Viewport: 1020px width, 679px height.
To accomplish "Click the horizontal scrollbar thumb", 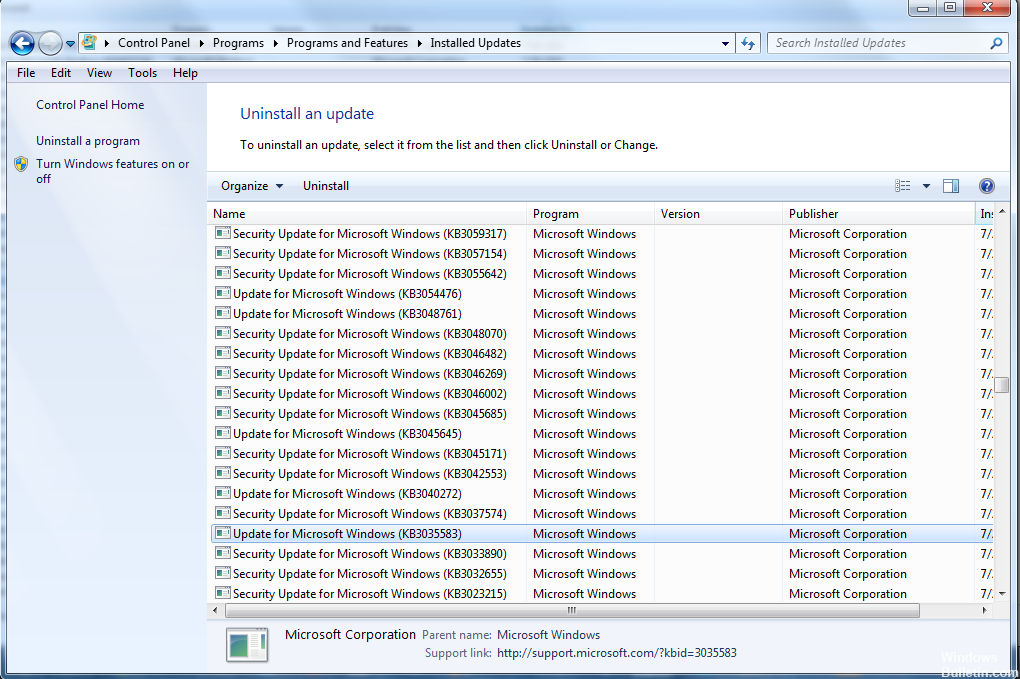I will pos(572,611).
